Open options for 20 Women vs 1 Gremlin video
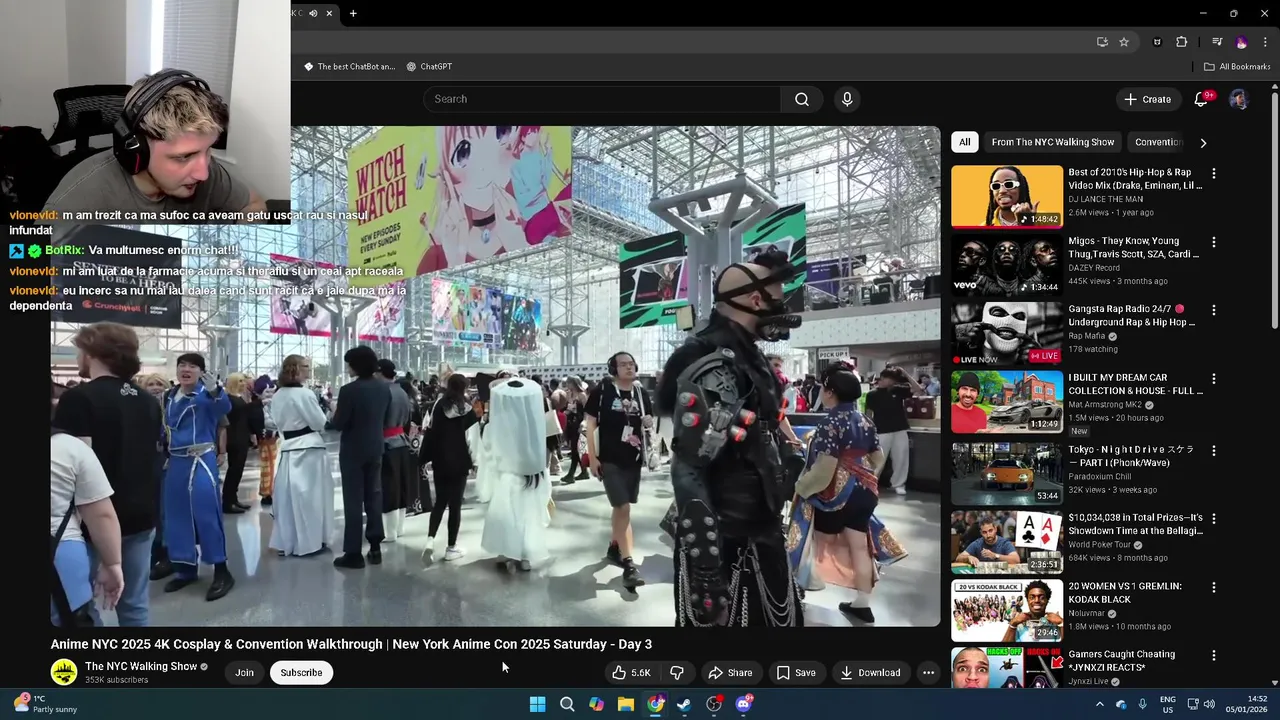1280x720 pixels. 1214,587
